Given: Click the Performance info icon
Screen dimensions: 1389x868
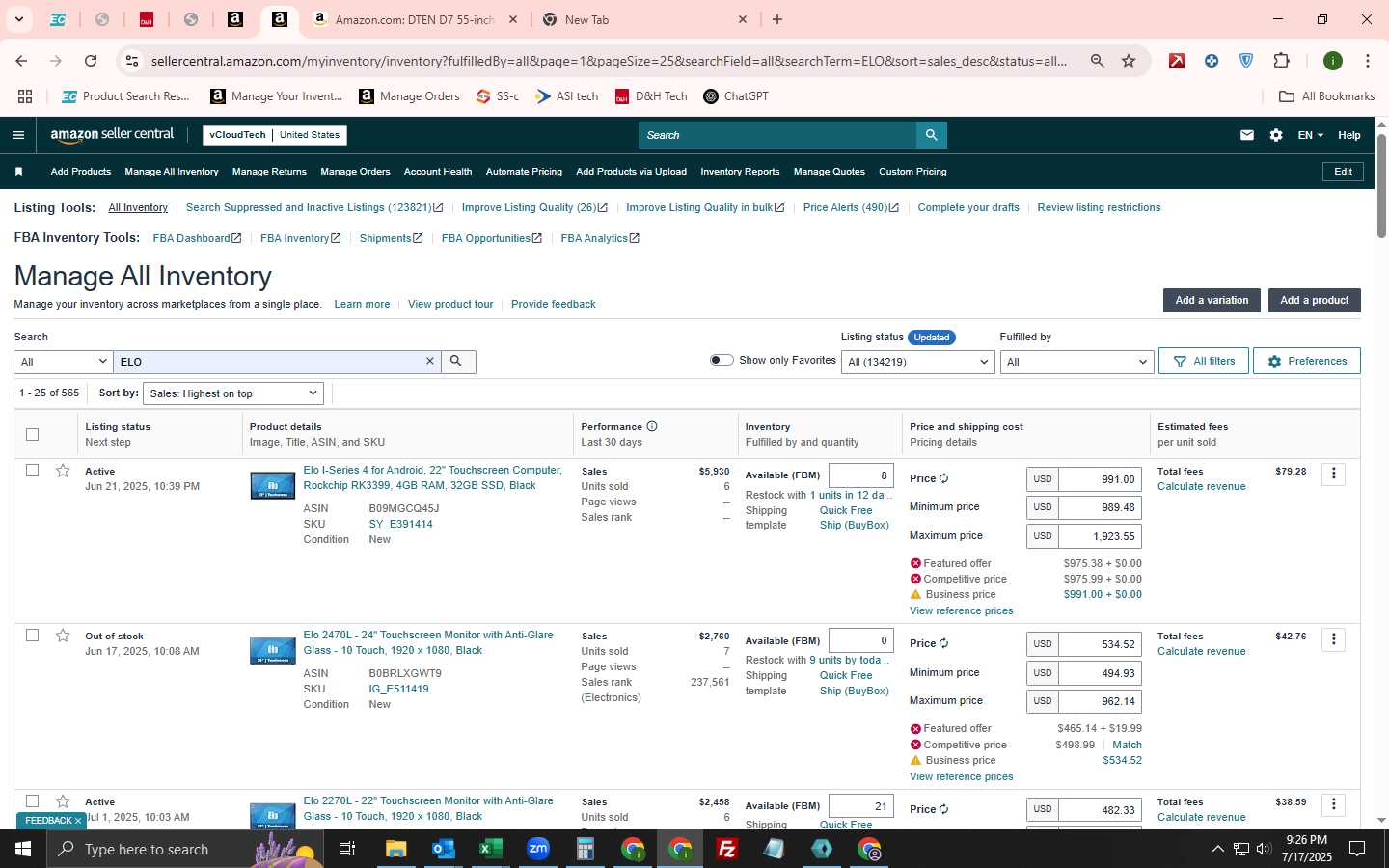Looking at the screenshot, I should (x=652, y=426).
